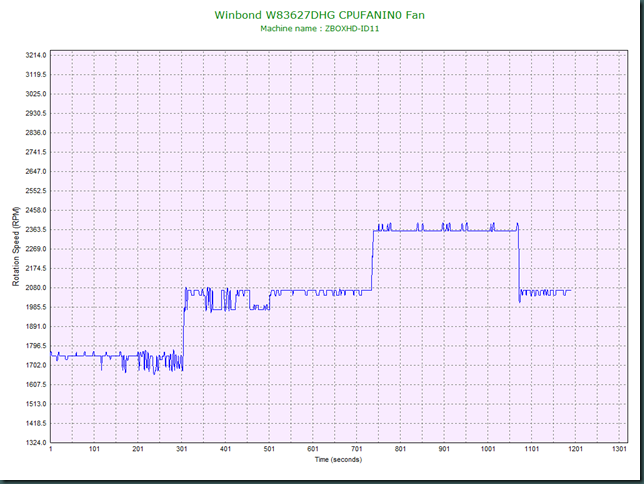Viewport: 644px width, 484px height.
Task: Click the 3214.0 y-axis value
Action: [x=36, y=55]
